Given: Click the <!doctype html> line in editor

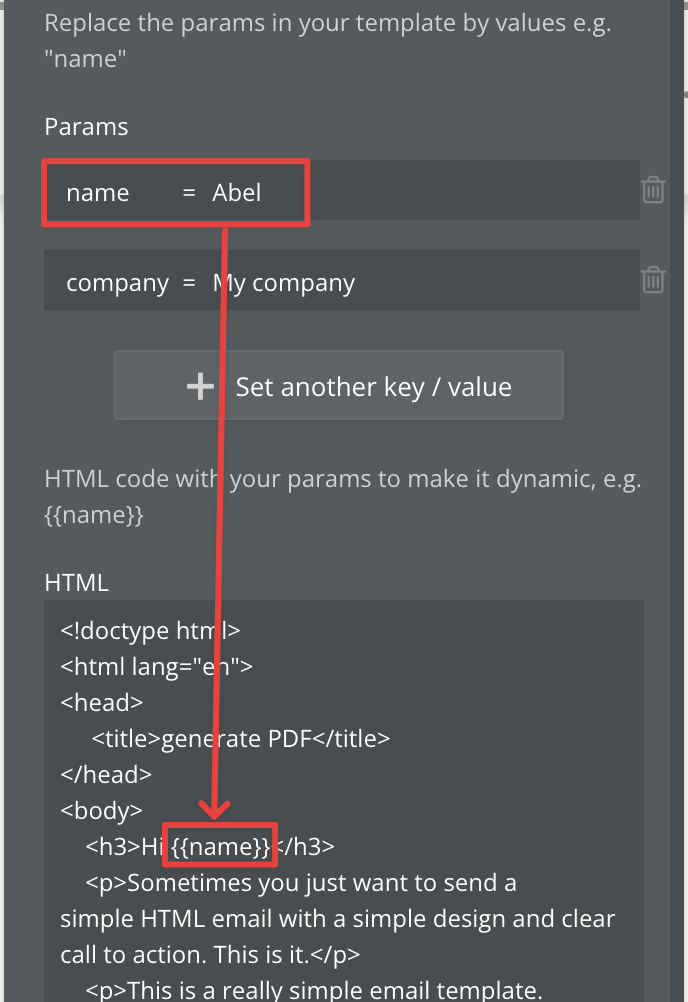Looking at the screenshot, I should click(x=150, y=631).
